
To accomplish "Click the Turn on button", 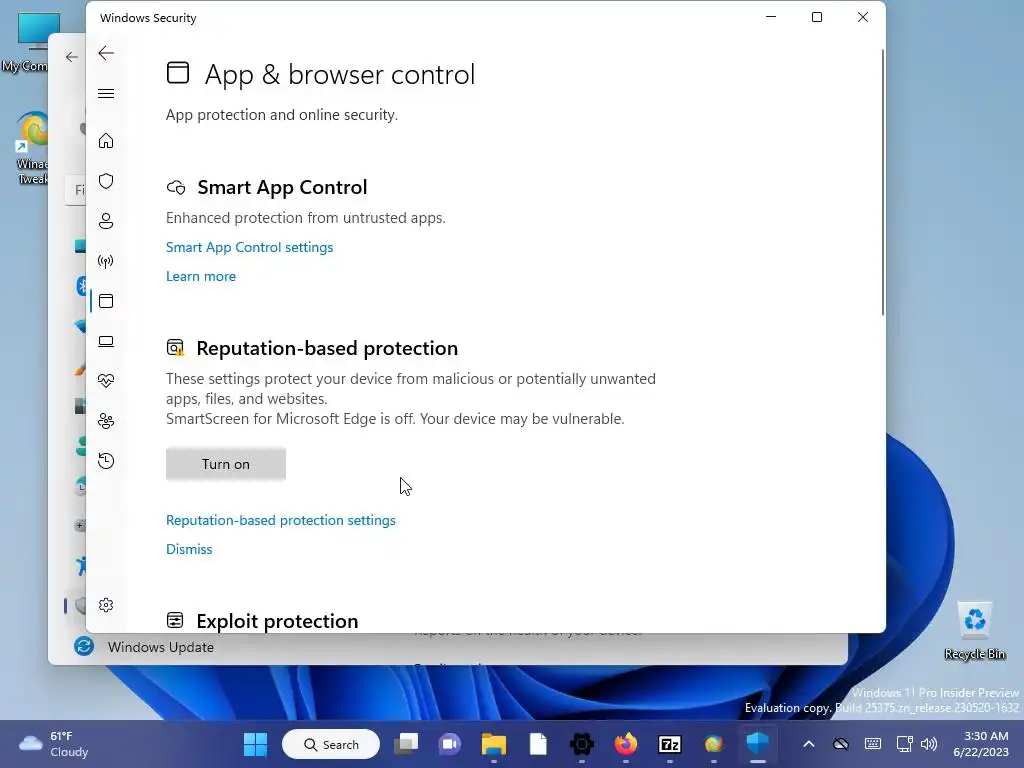I will (x=226, y=464).
